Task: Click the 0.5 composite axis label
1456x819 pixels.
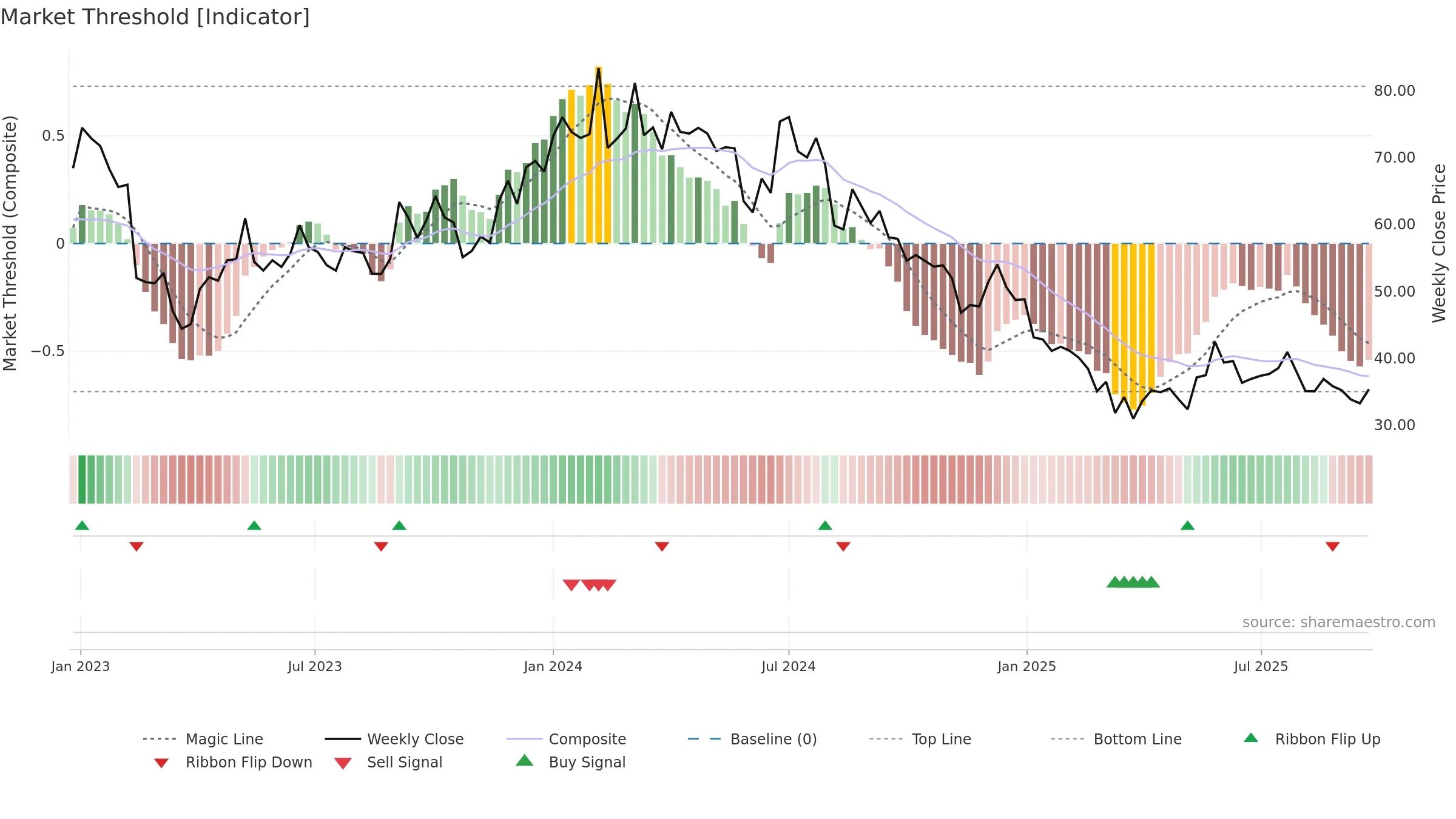Action: coord(53,135)
